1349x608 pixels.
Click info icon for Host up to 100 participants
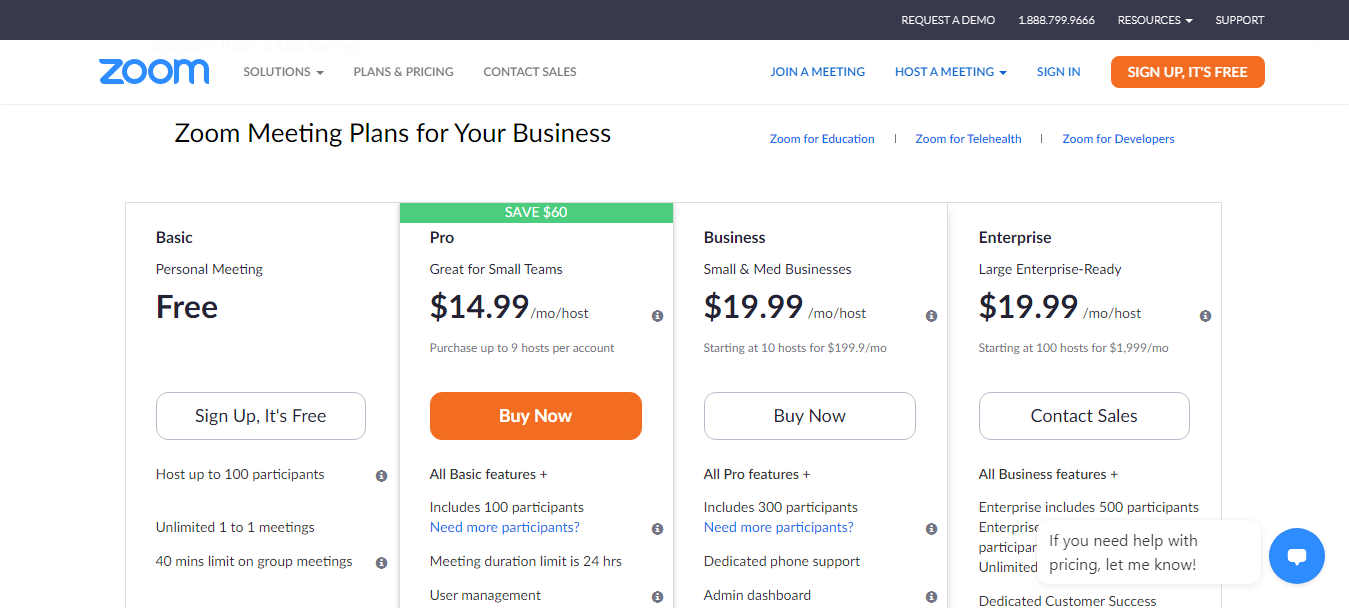point(381,476)
